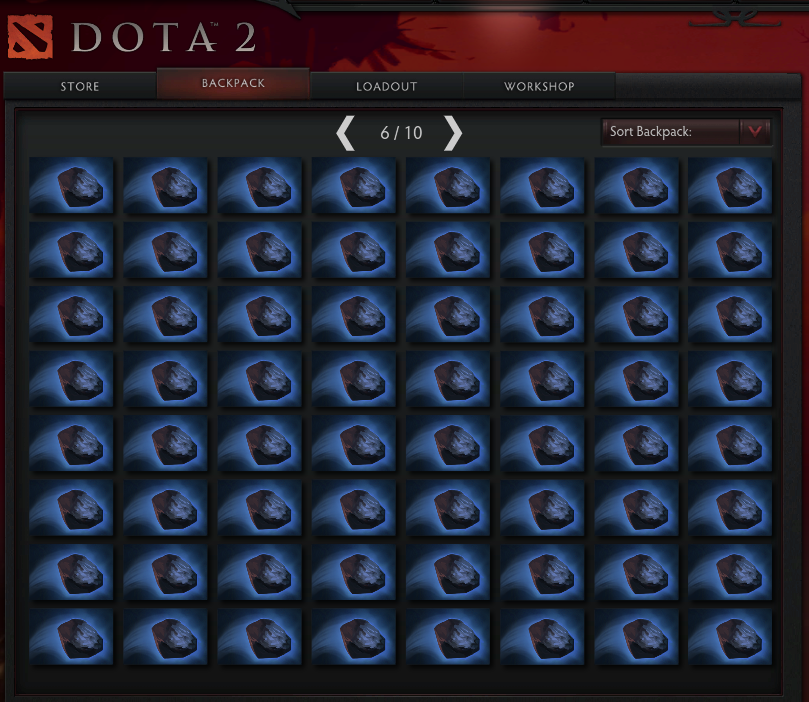Select the Backpack tab
Image resolution: width=809 pixels, height=702 pixels.
[233, 83]
